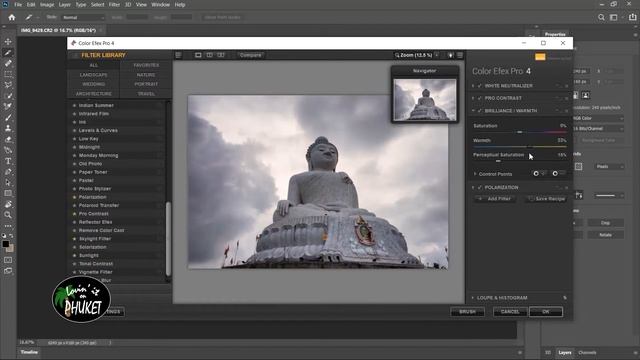The width and height of the screenshot is (640, 360).
Task: Open the Style dropdown in Photoshop options bar
Action: (83, 18)
